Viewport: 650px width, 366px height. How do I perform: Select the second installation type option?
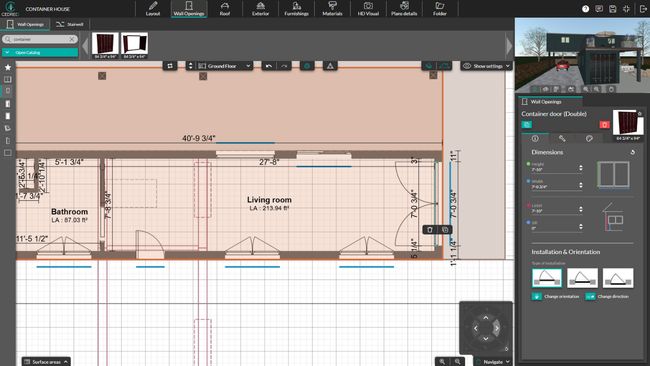582,278
